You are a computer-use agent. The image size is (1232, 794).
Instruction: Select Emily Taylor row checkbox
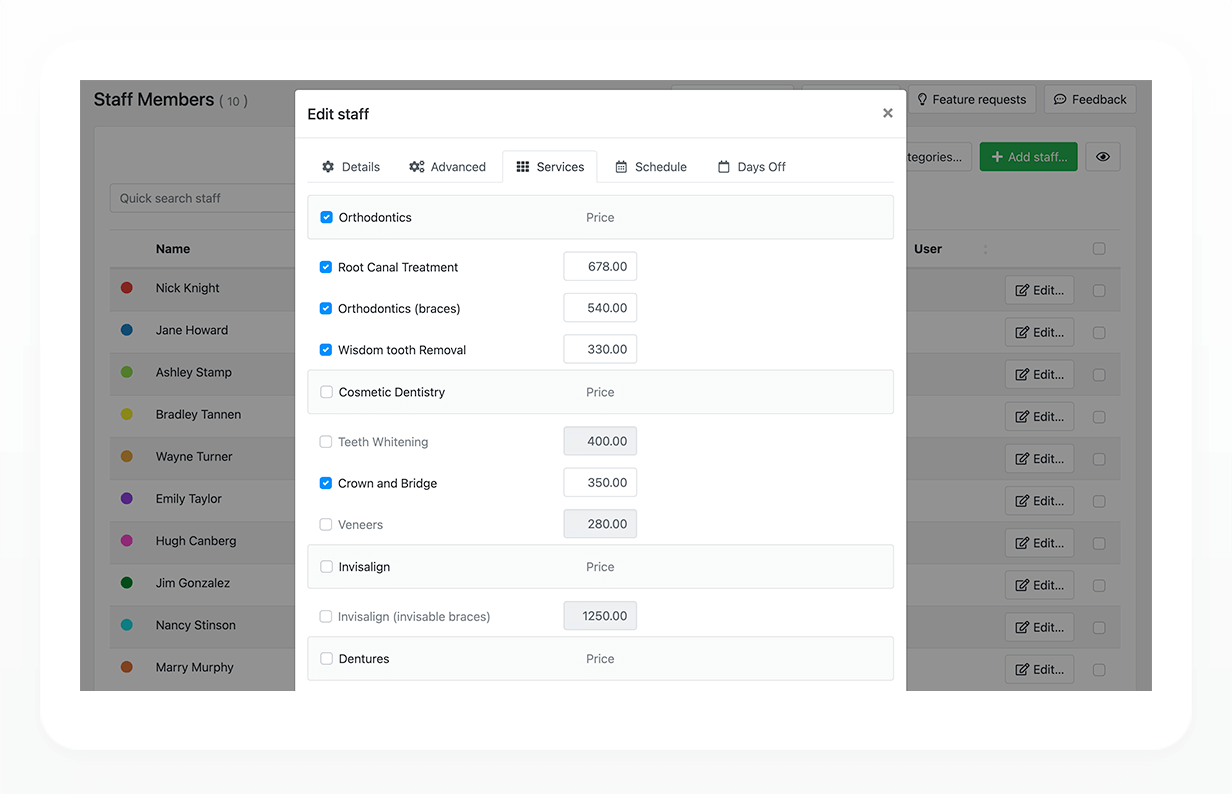(1099, 501)
